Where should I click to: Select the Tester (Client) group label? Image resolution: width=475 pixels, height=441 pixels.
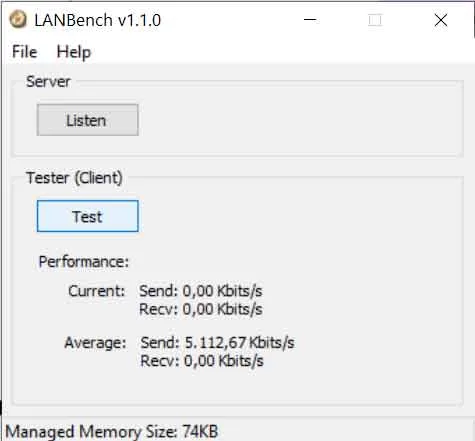coord(74,178)
